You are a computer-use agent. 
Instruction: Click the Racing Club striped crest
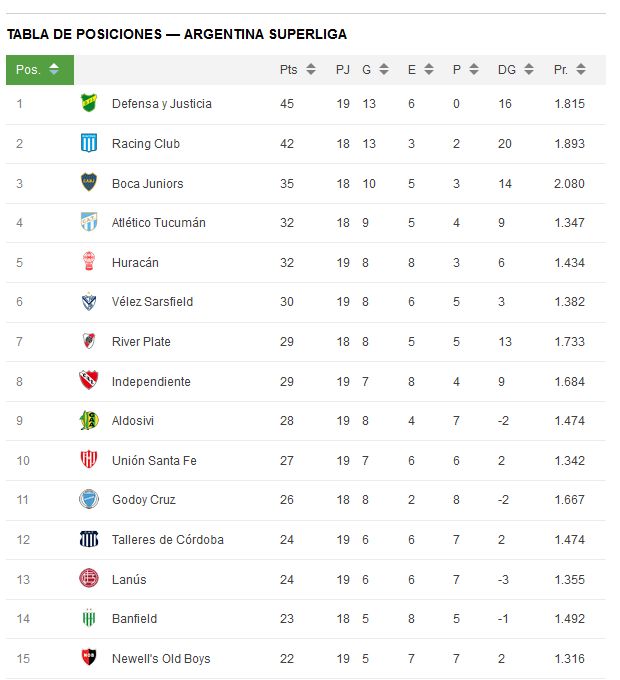(x=89, y=143)
